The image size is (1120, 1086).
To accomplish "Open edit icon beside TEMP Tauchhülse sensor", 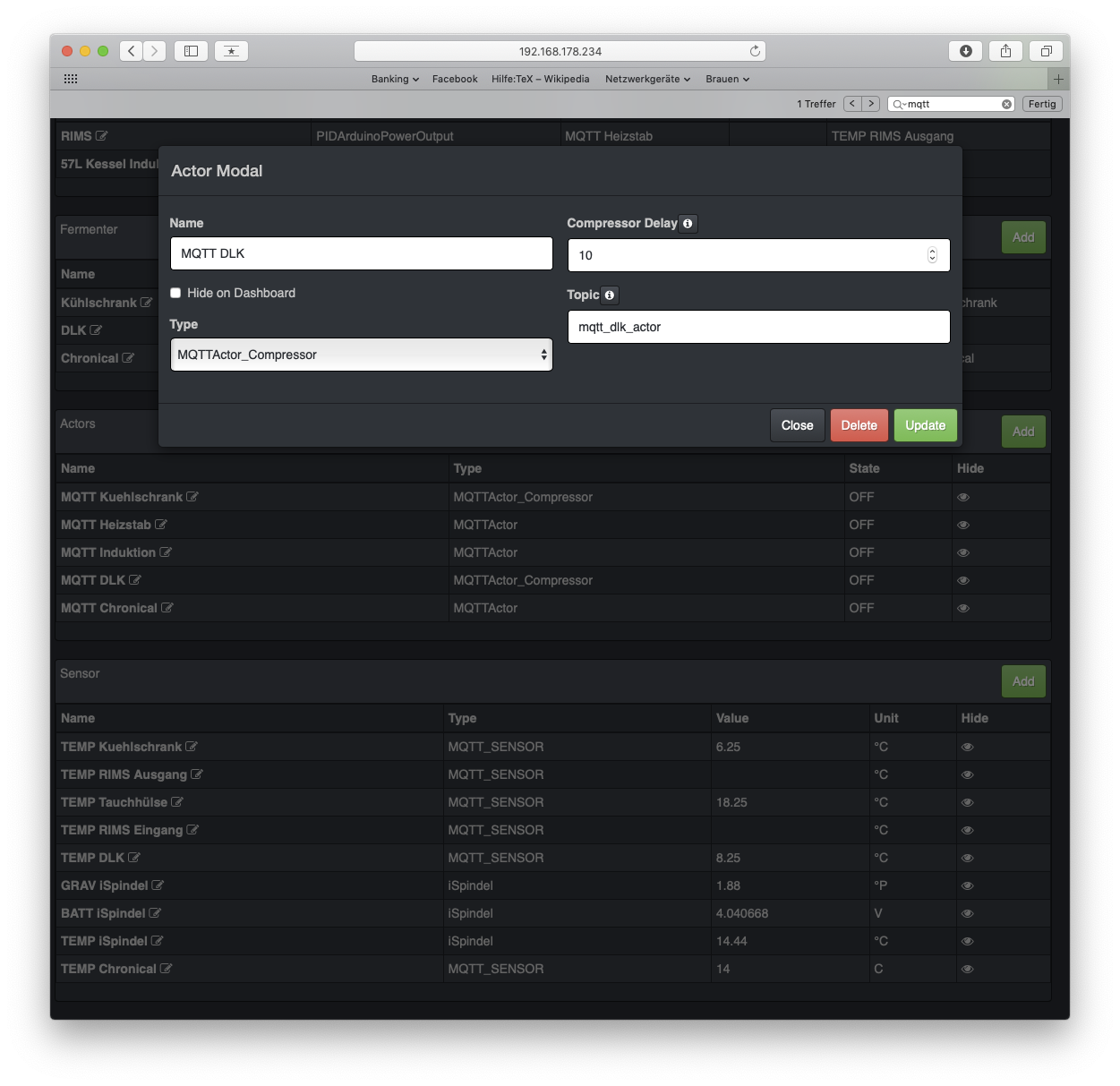I will (177, 802).
